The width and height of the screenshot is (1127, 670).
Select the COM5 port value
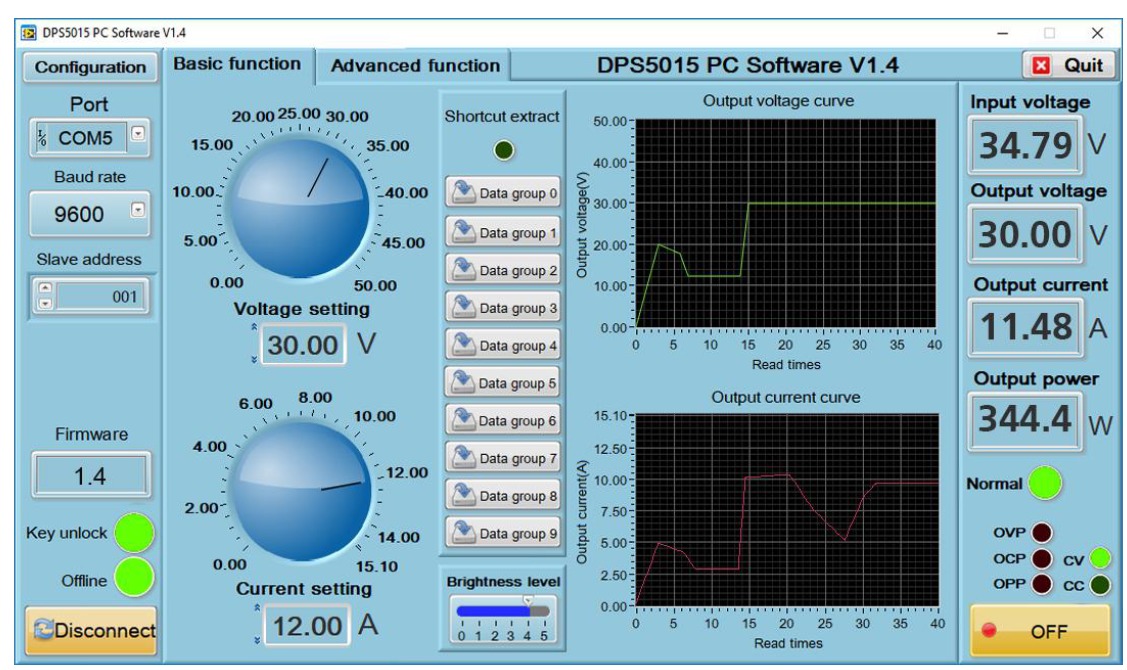click(85, 137)
